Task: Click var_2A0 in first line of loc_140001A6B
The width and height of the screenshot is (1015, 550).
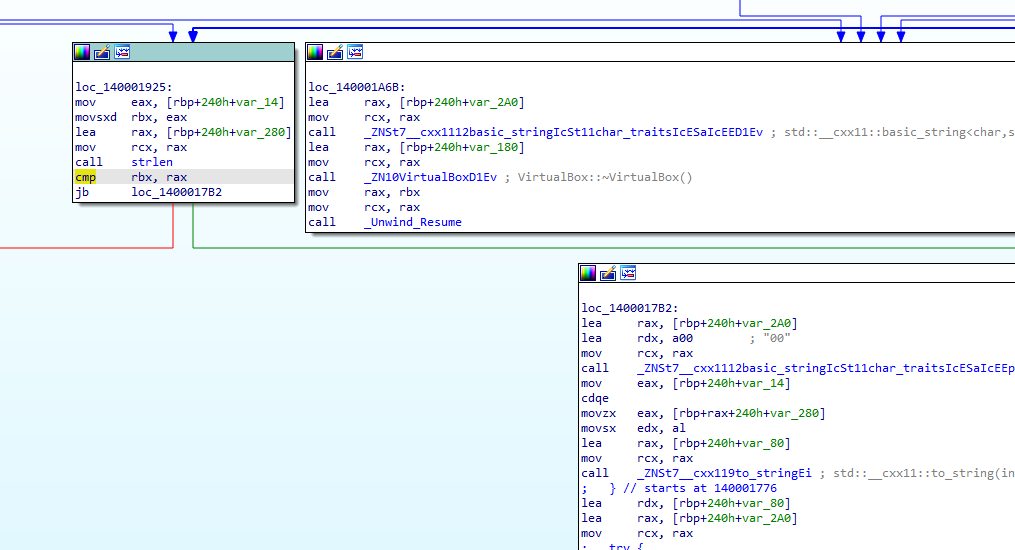Action: point(495,102)
